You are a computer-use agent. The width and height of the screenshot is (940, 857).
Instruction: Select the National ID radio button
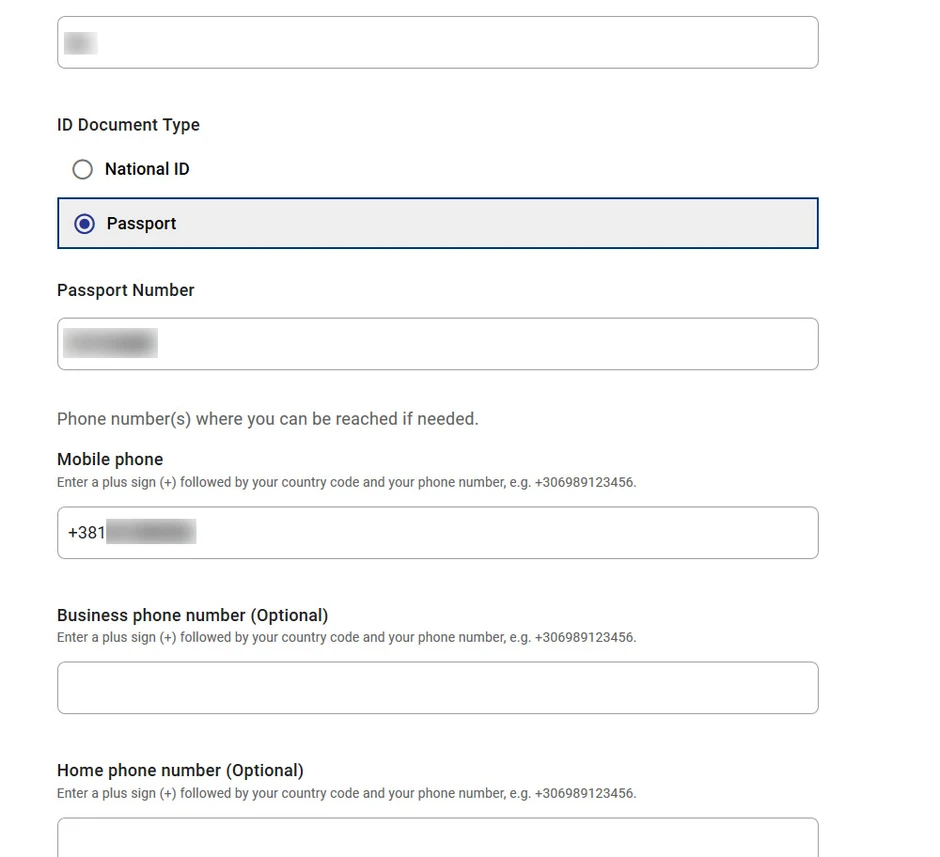pyautogui.click(x=83, y=169)
